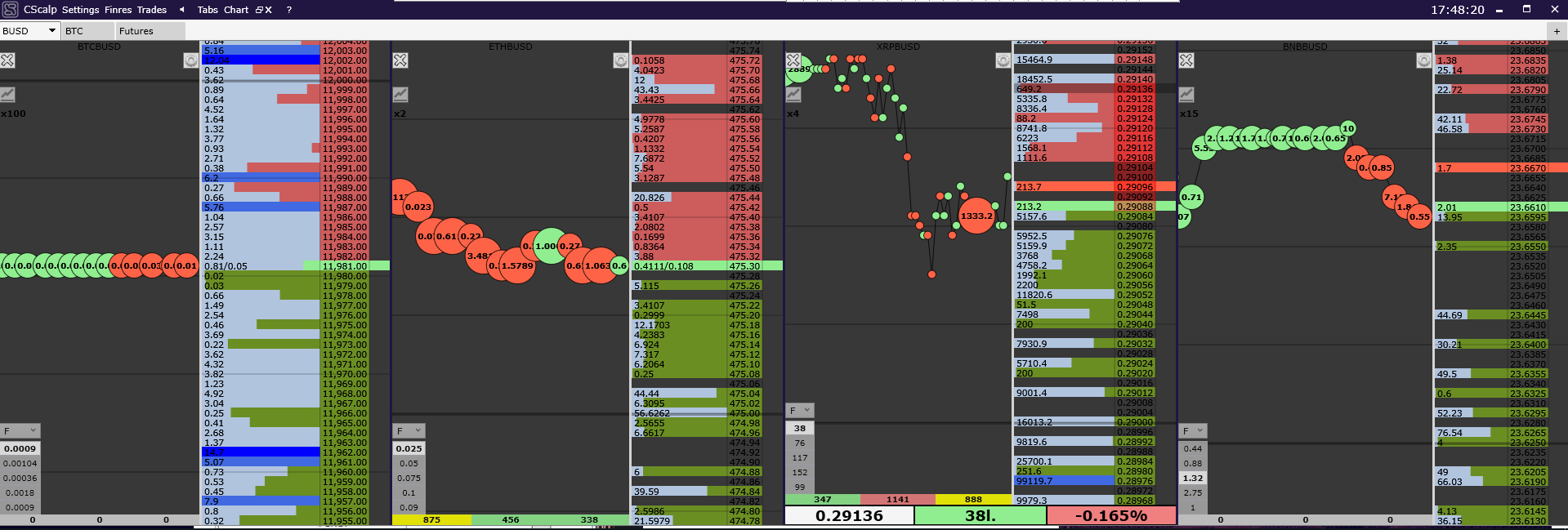1568x530 pixels.
Task: Select 0.075 working volume in ETHBUSD
Action: pyautogui.click(x=409, y=478)
